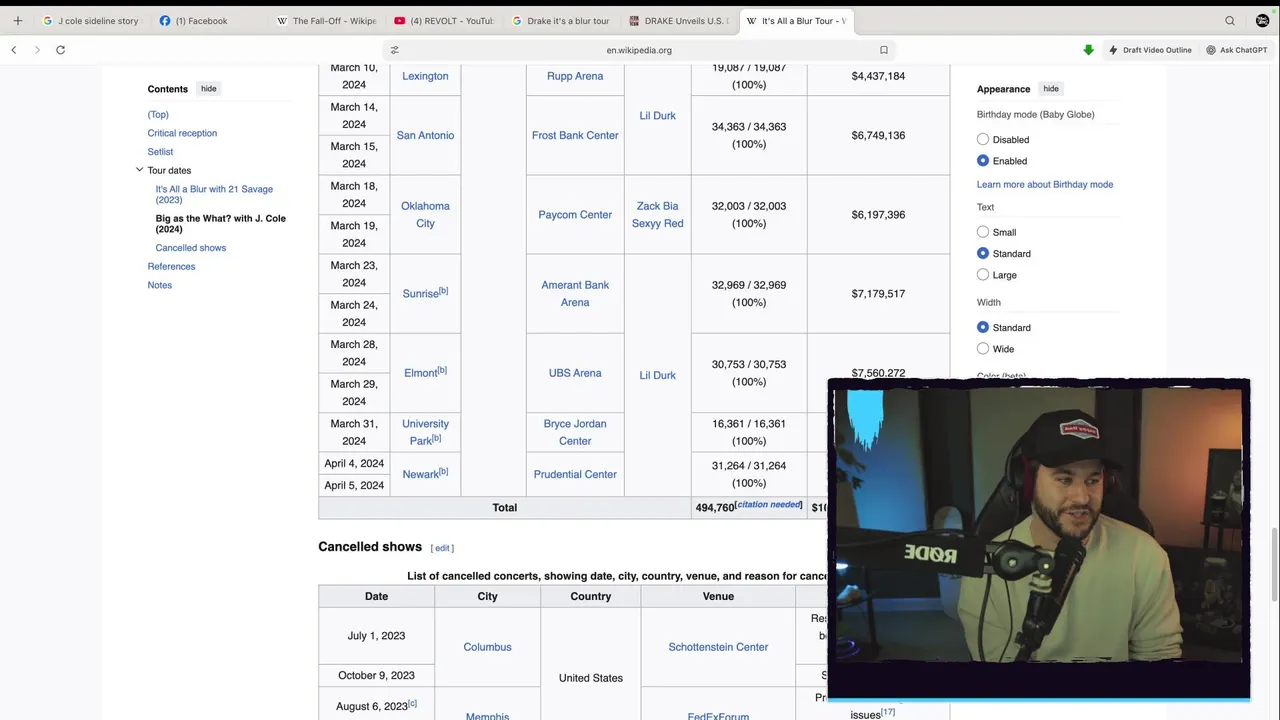Open the Elmont city link
The width and height of the screenshot is (1280, 720).
pyautogui.click(x=420, y=373)
